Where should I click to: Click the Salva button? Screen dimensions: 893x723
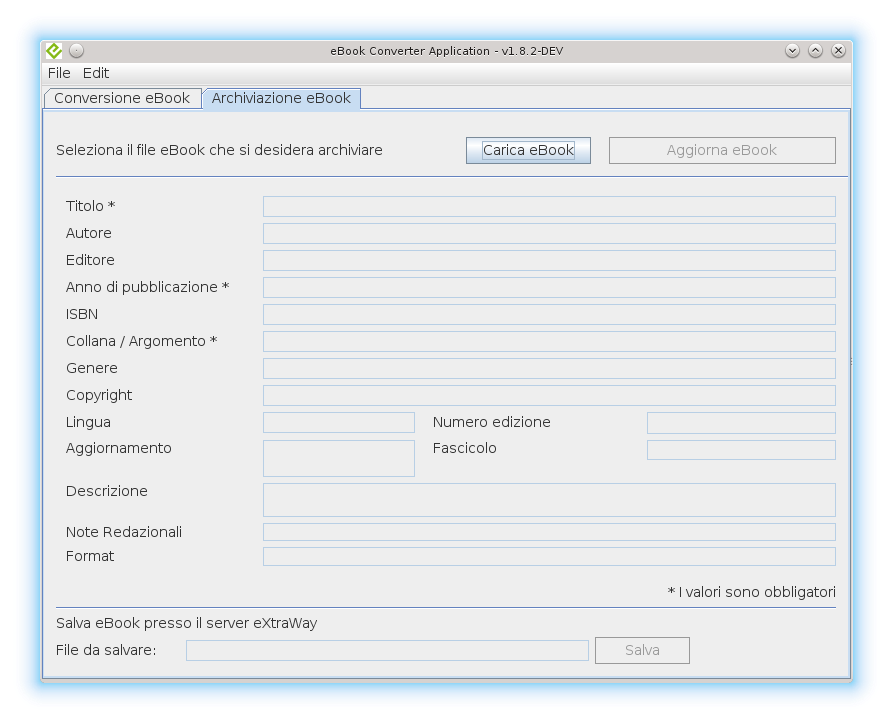[x=642, y=650]
